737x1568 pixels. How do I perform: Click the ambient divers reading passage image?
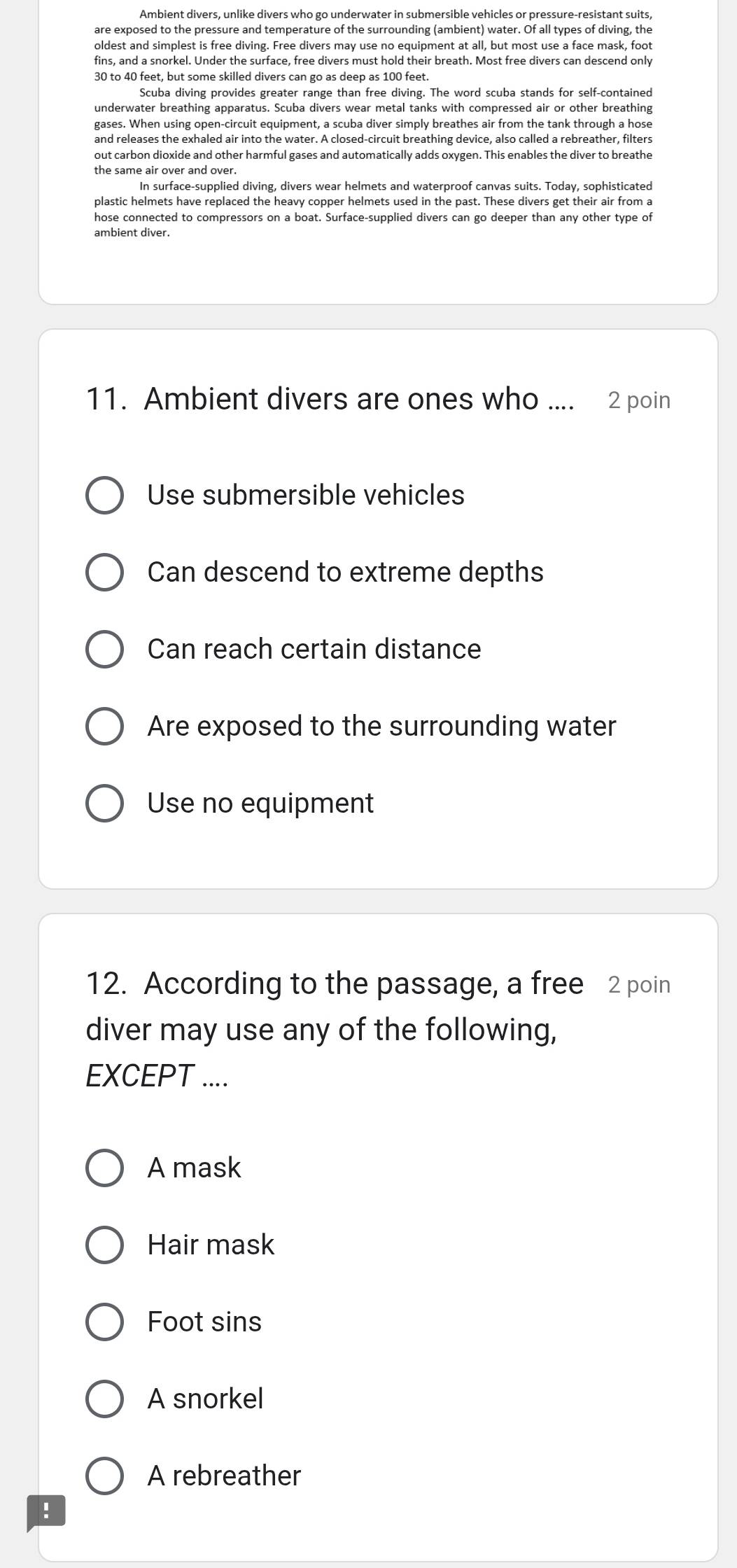point(373,122)
